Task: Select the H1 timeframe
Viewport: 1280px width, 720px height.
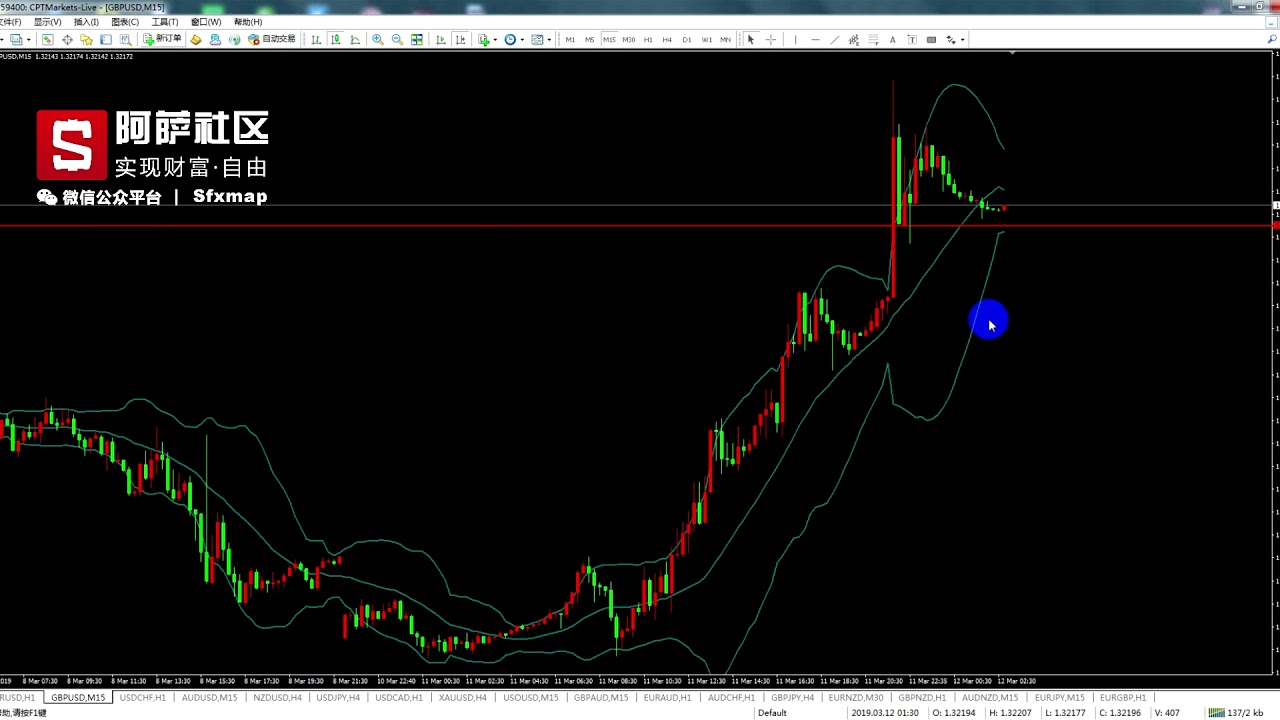Action: [648, 40]
